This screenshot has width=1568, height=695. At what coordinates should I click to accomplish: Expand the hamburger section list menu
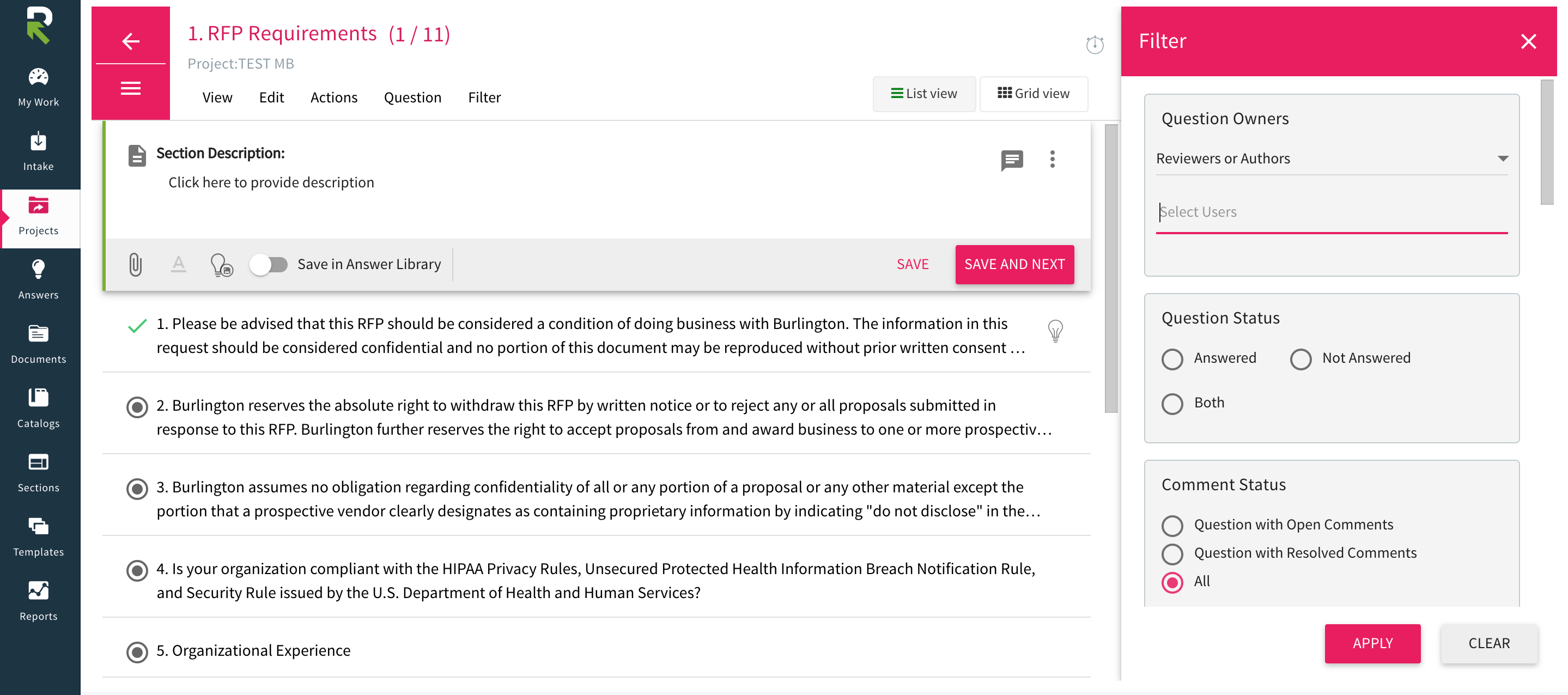[x=130, y=89]
